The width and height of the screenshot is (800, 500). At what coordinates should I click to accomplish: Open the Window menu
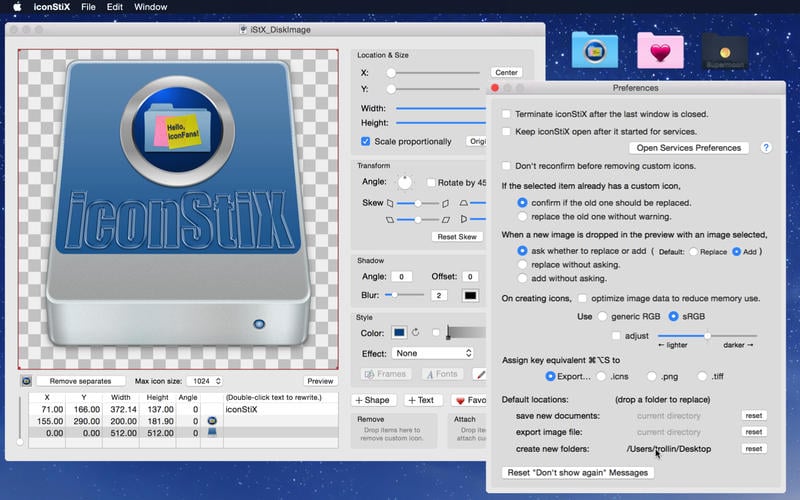point(151,7)
